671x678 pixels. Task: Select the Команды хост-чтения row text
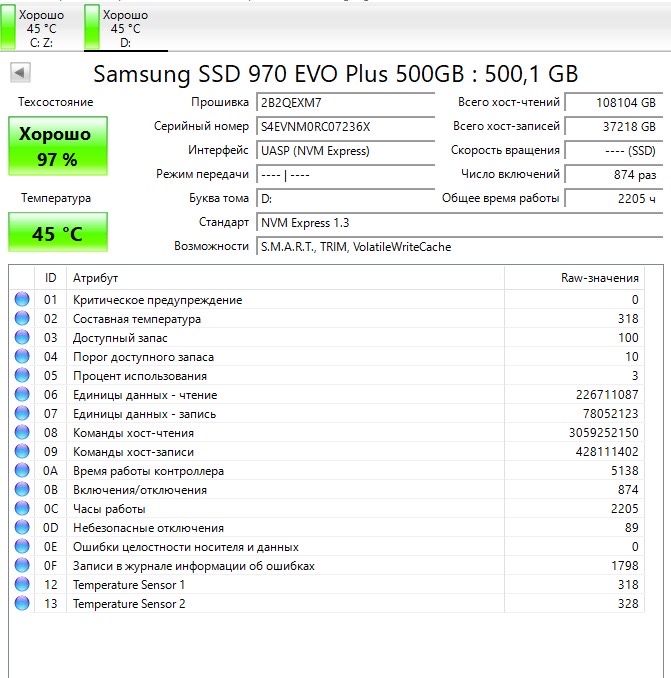pyautogui.click(x=133, y=433)
